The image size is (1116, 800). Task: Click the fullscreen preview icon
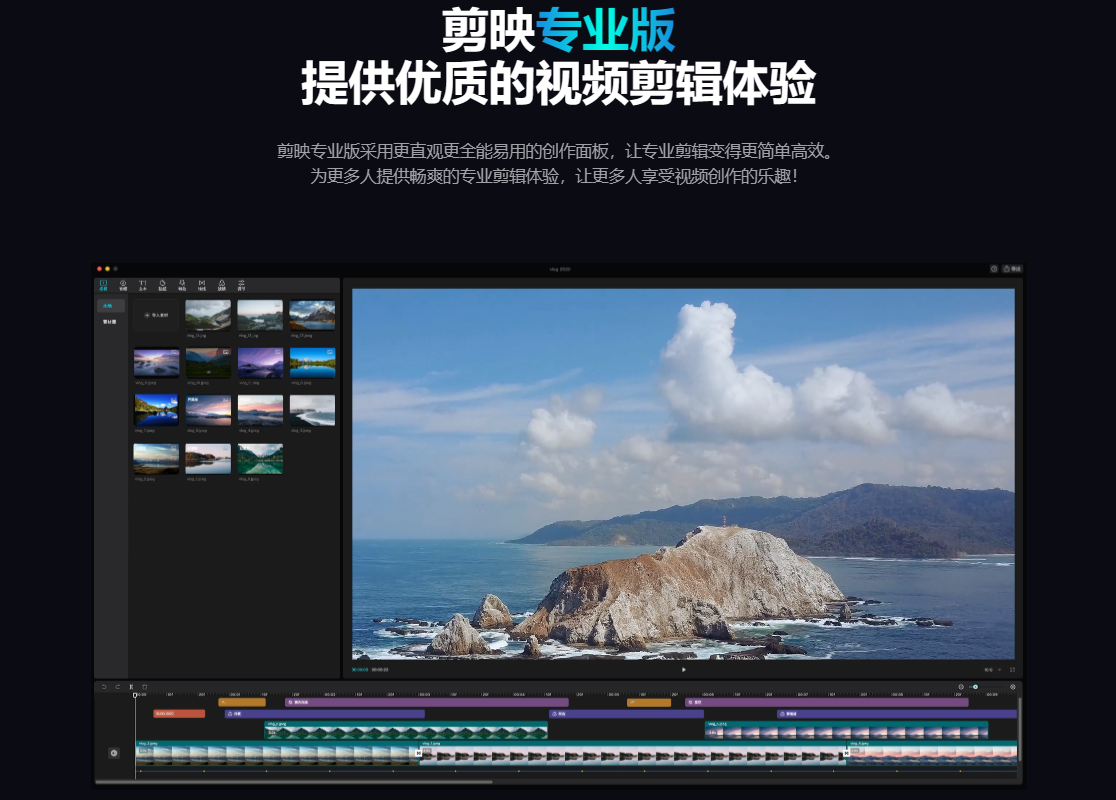click(x=1012, y=670)
